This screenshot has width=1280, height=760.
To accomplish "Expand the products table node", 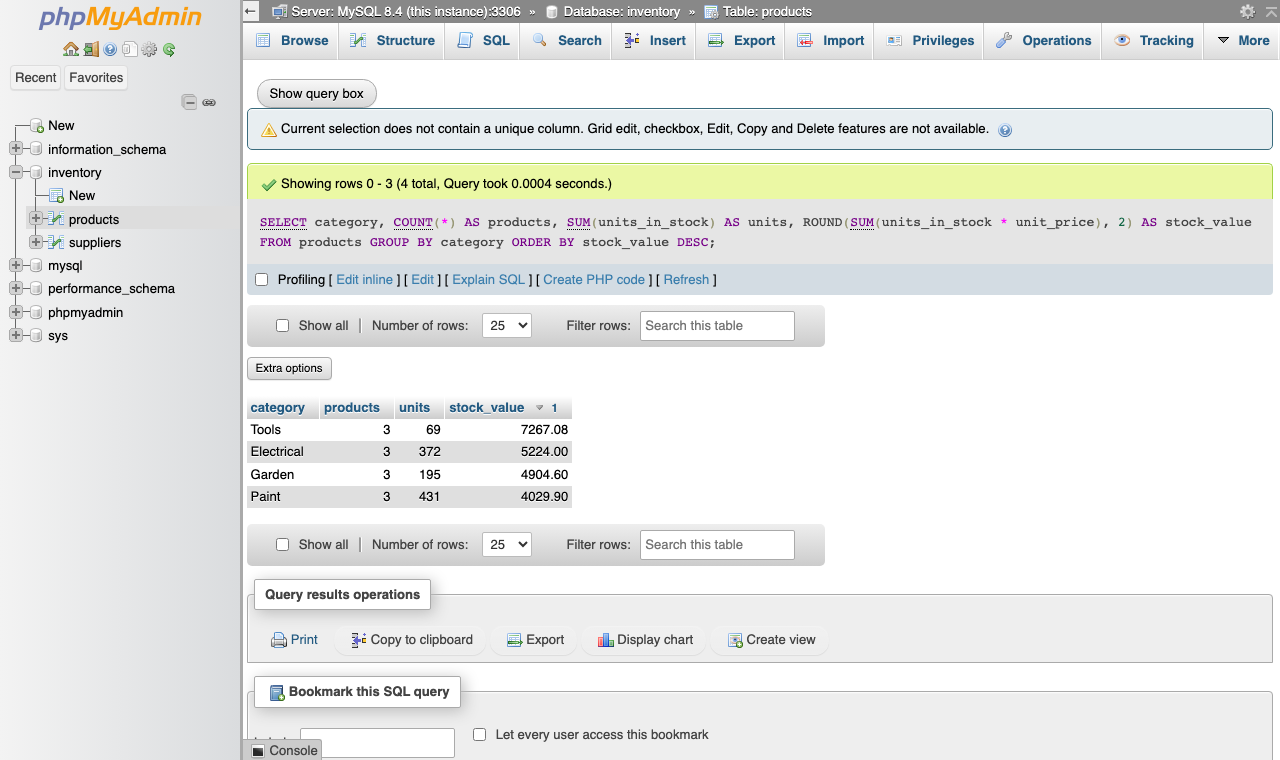I will click(36, 218).
